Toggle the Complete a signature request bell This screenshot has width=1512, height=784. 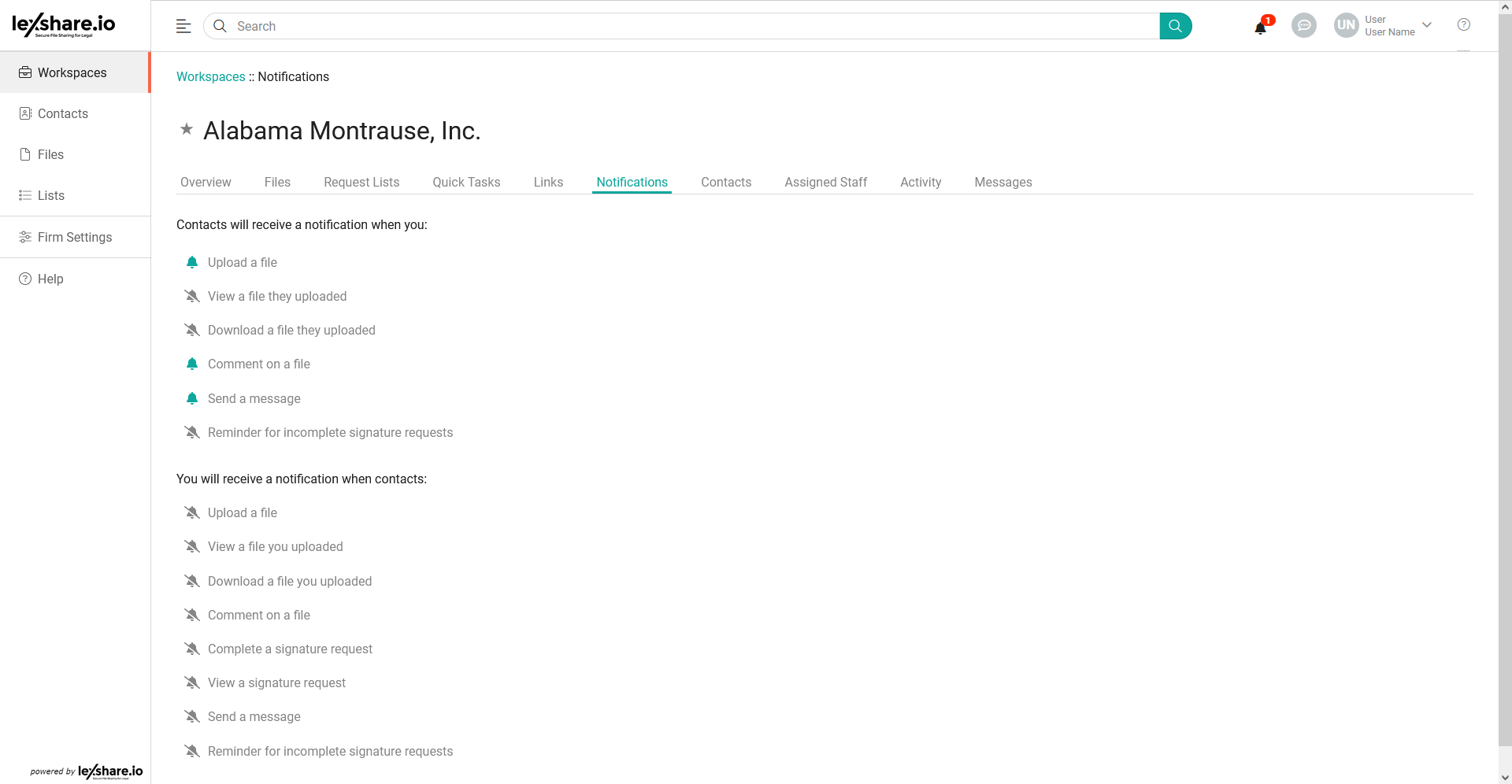tap(192, 649)
